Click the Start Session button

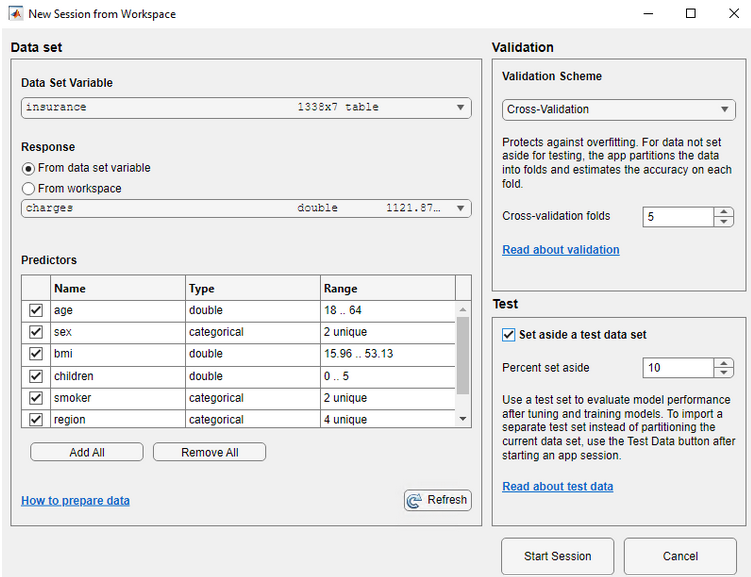[557, 556]
